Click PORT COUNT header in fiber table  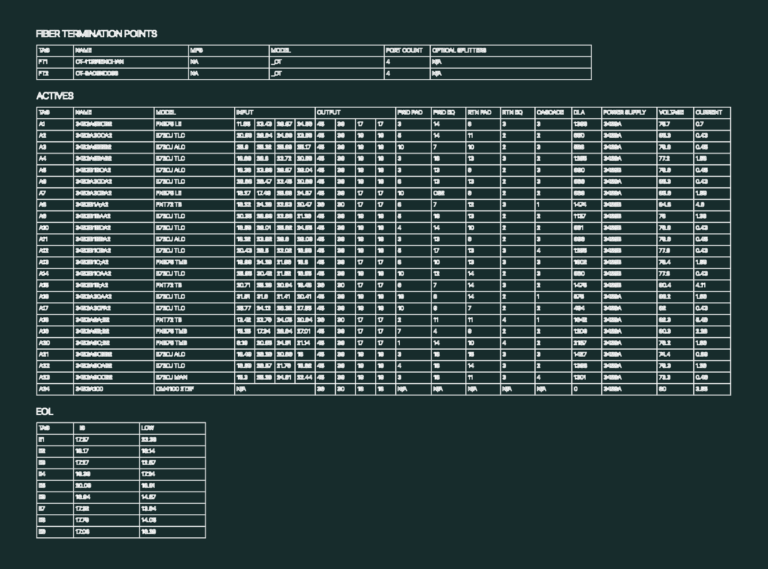pos(404,50)
